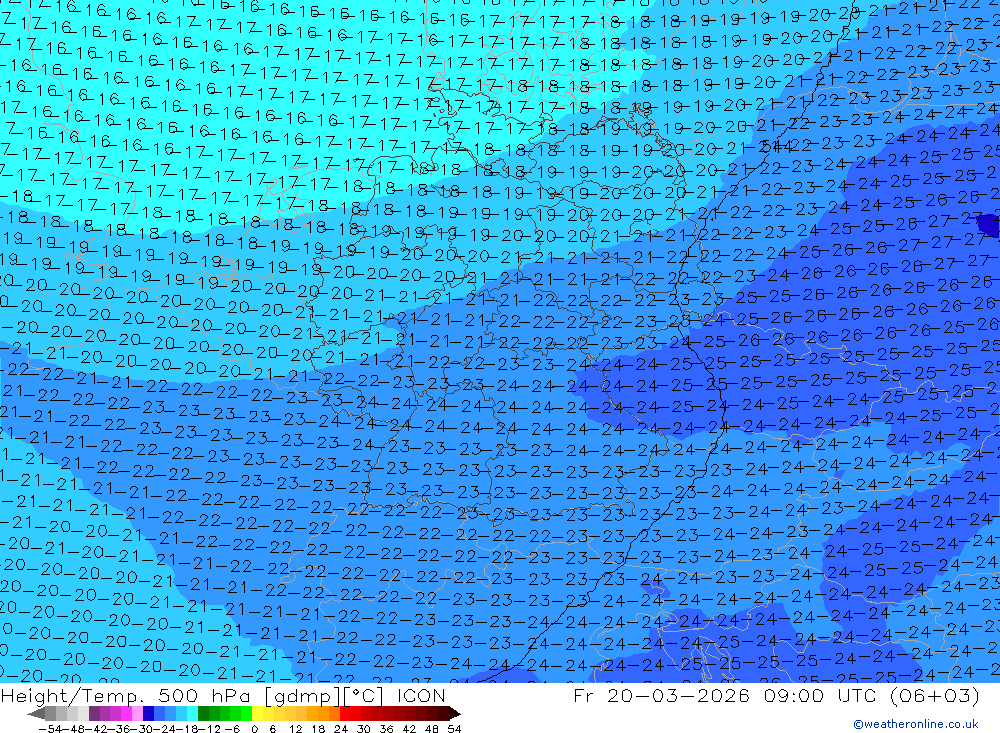Click the '544' height contour label
Image resolution: width=1000 pixels, height=733 pixels.
[776, 146]
